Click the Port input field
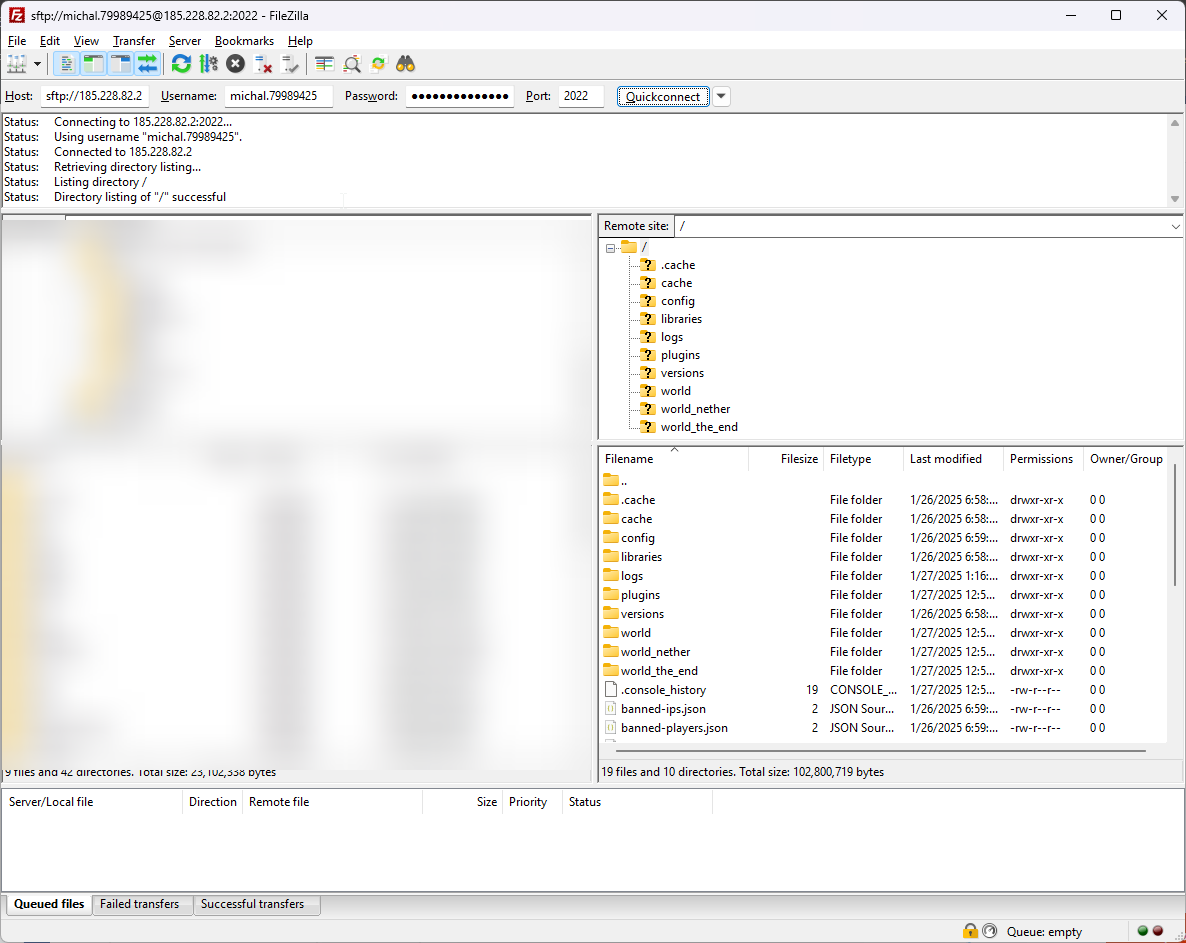 coord(581,96)
